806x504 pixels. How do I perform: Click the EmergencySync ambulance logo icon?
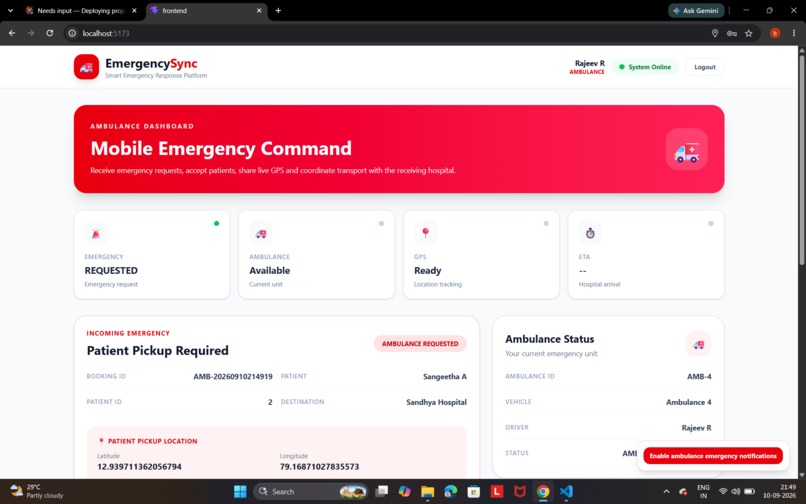(86, 67)
